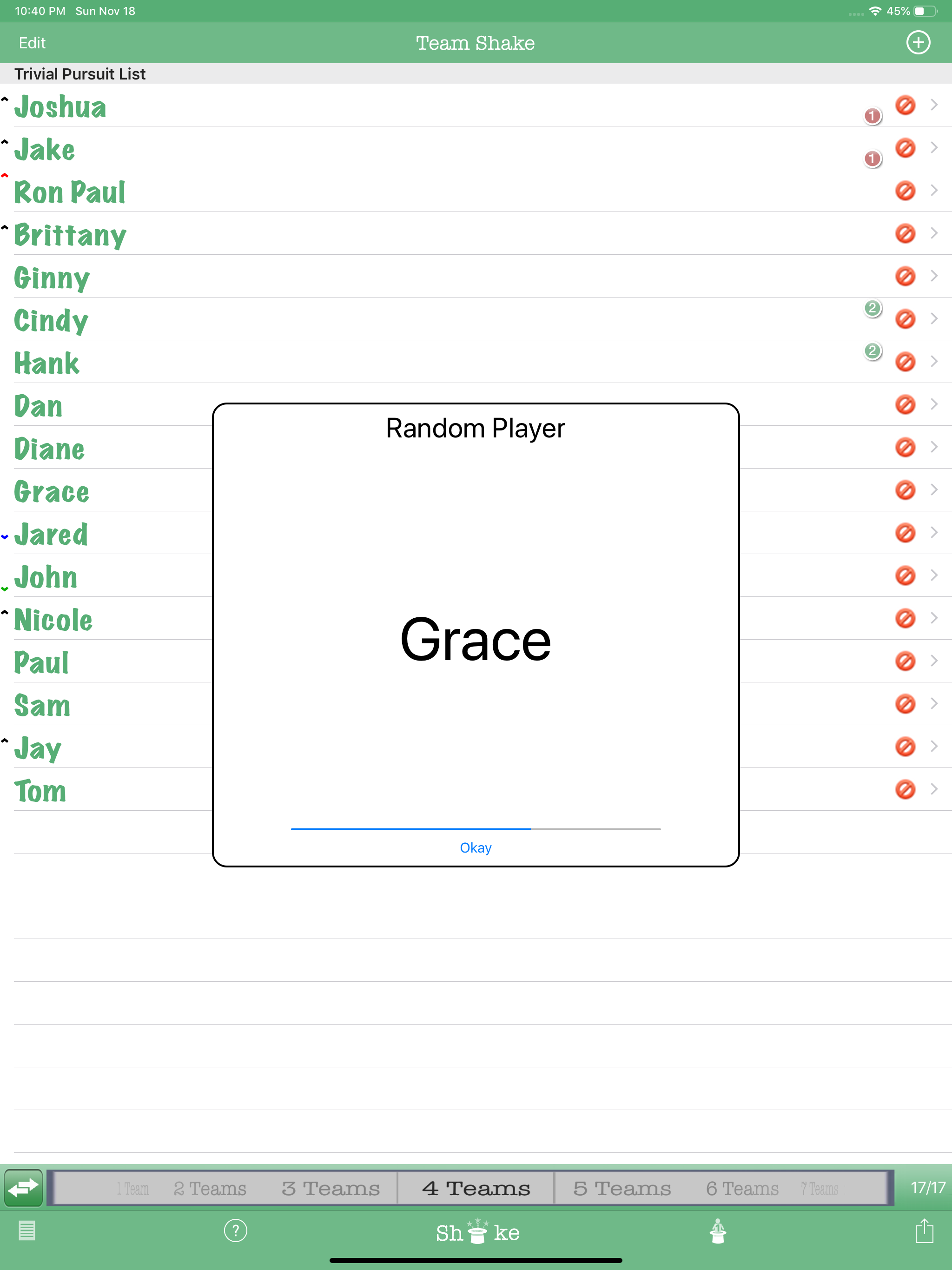This screenshot has height=1270, width=952.
Task: Toggle Ron Paul's absent marker
Action: [905, 191]
